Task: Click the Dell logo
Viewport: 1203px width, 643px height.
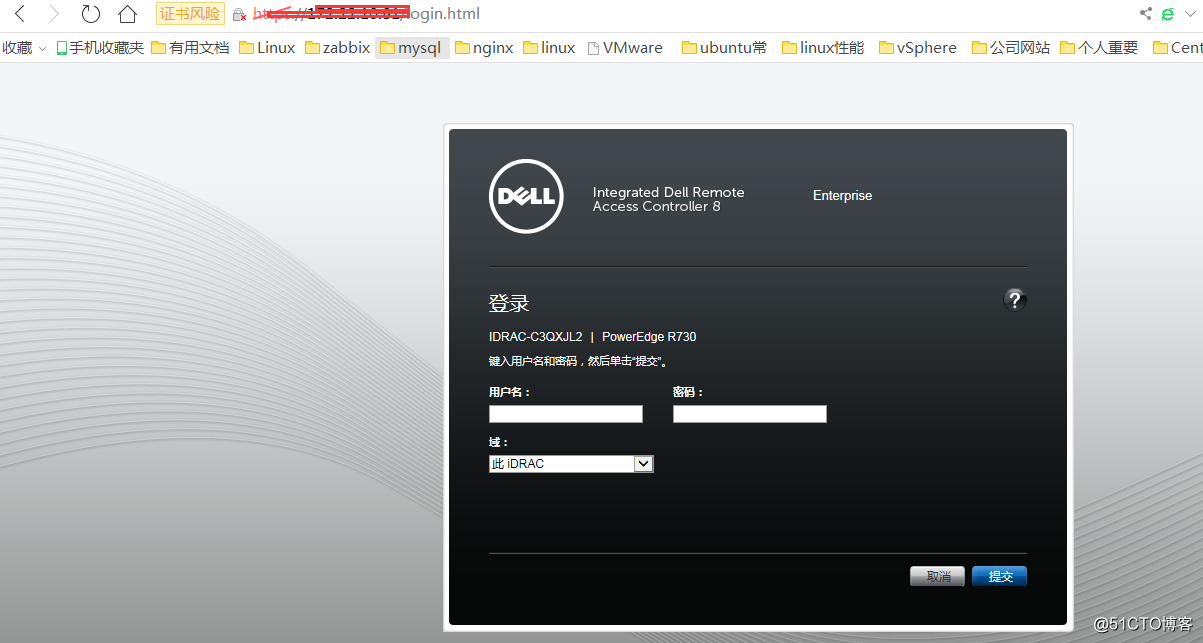Action: (x=526, y=196)
